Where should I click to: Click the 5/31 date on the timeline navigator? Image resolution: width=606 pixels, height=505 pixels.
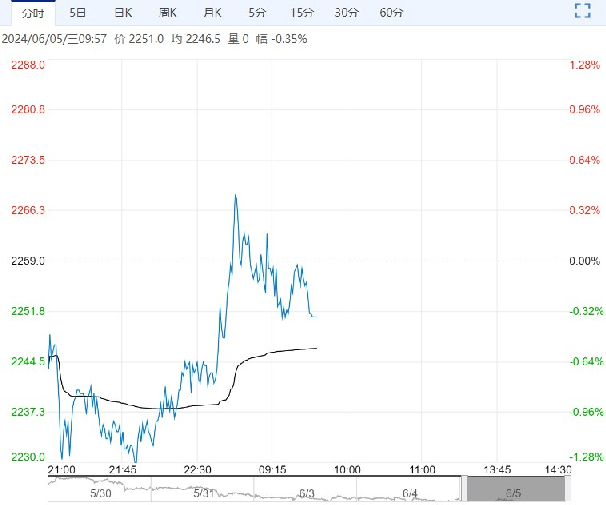click(202, 493)
